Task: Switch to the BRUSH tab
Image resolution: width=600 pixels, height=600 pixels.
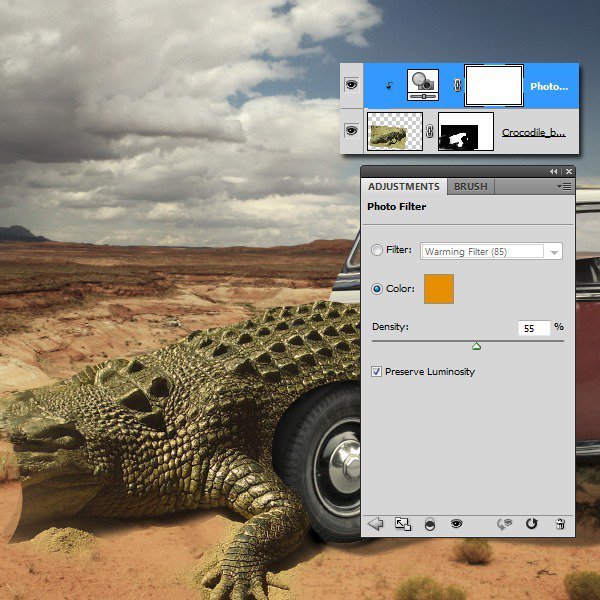Action: (471, 186)
